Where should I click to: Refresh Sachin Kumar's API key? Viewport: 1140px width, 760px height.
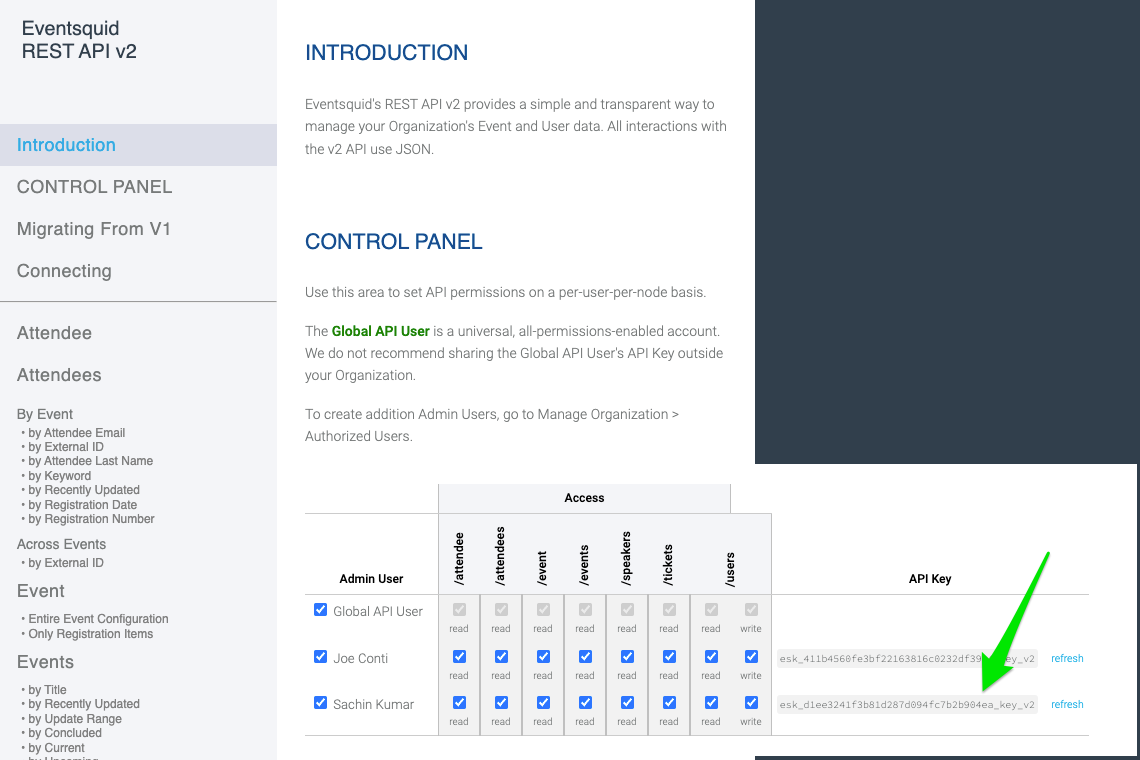point(1067,704)
